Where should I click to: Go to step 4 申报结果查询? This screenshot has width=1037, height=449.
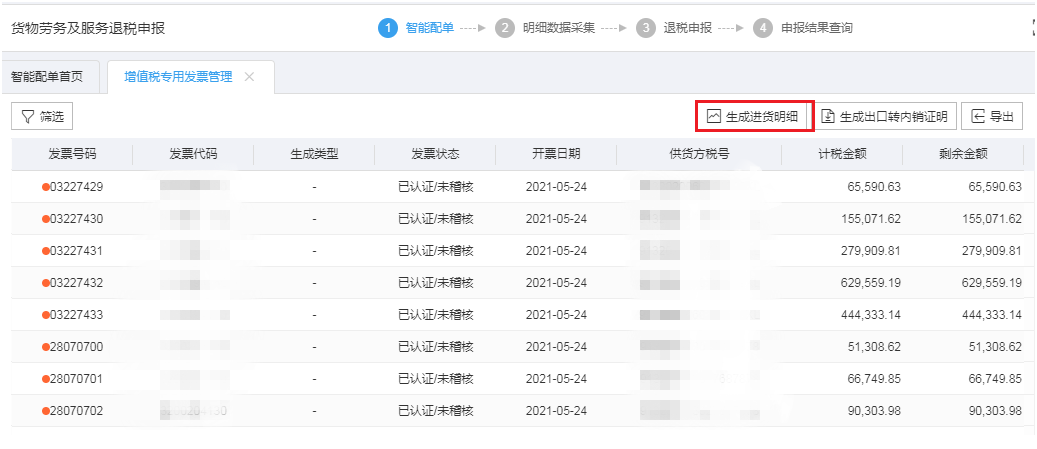(805, 28)
